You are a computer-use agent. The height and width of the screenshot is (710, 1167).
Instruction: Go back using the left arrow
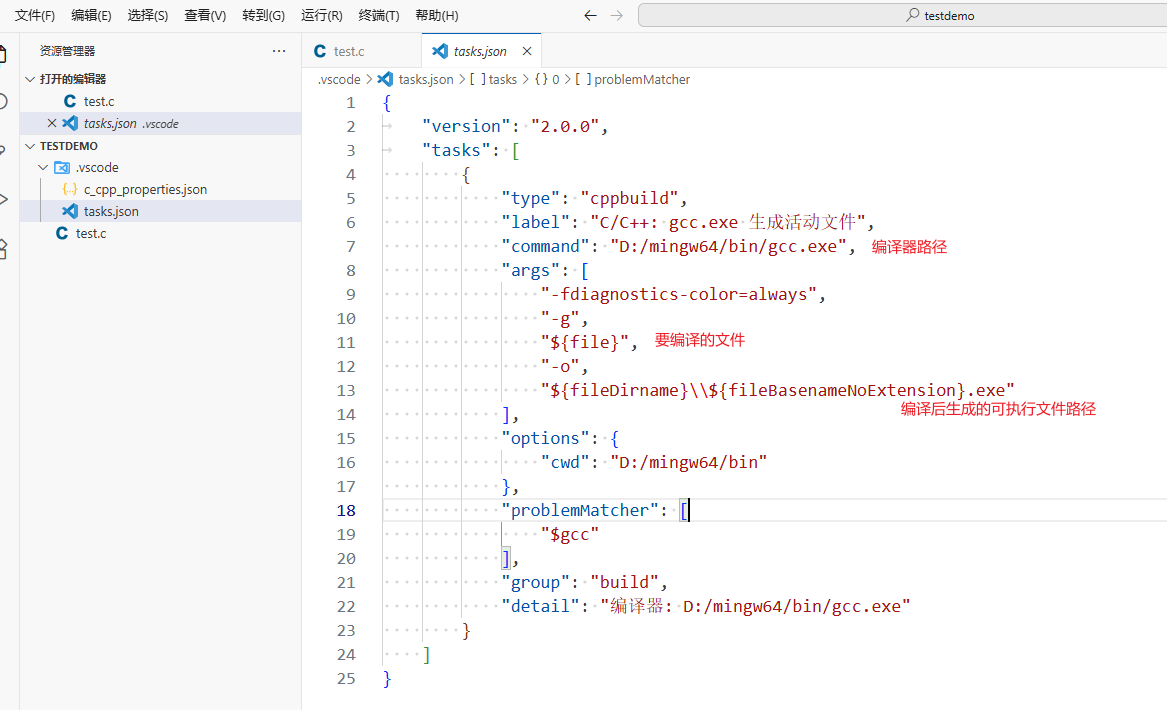click(590, 16)
